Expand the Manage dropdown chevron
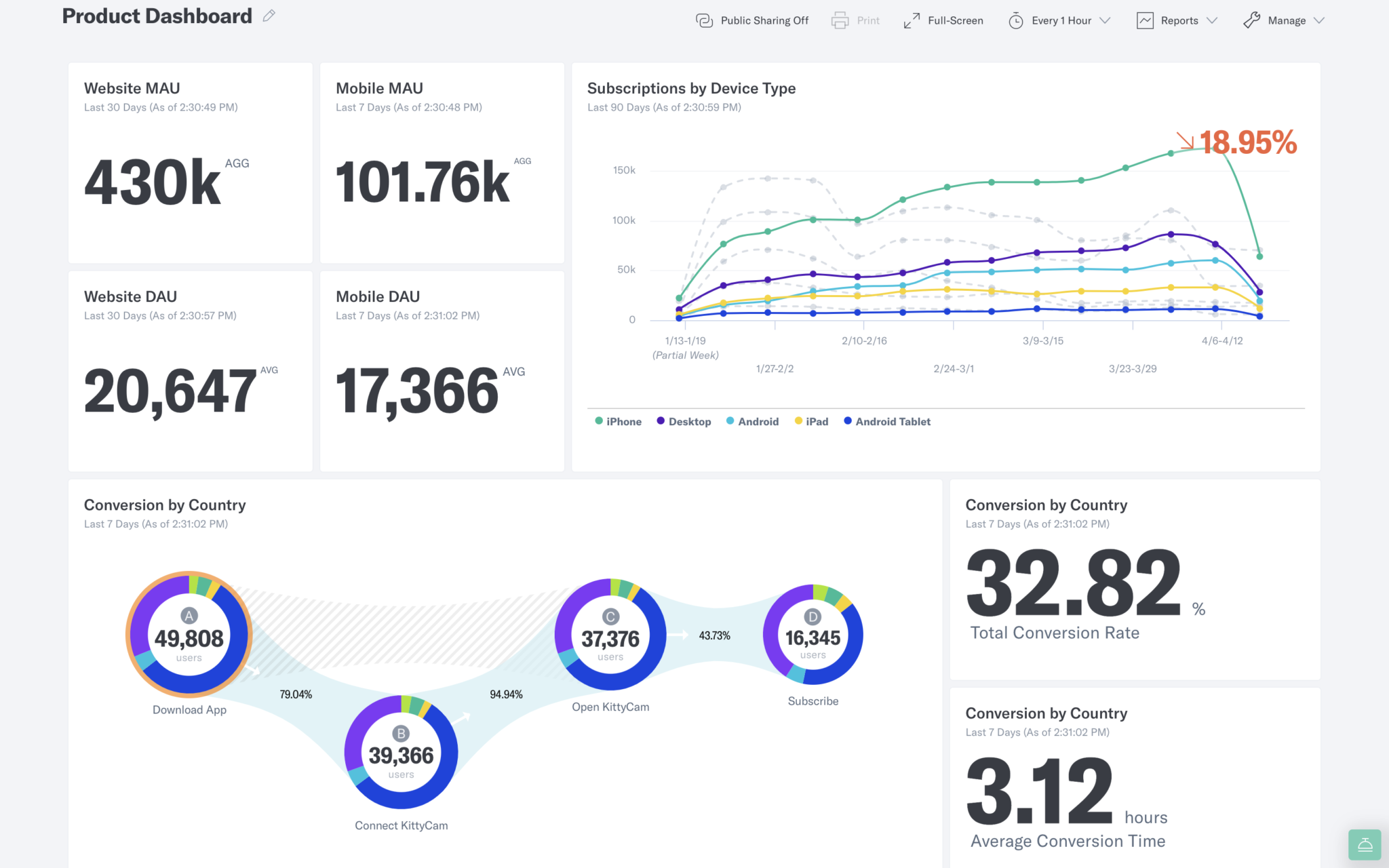This screenshot has height=868, width=1389. point(1319,20)
